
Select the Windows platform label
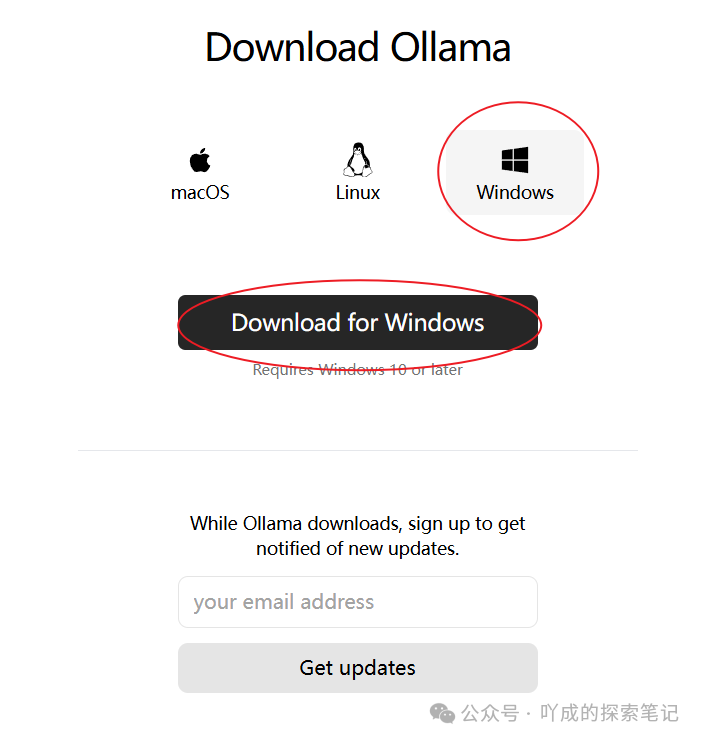point(515,193)
